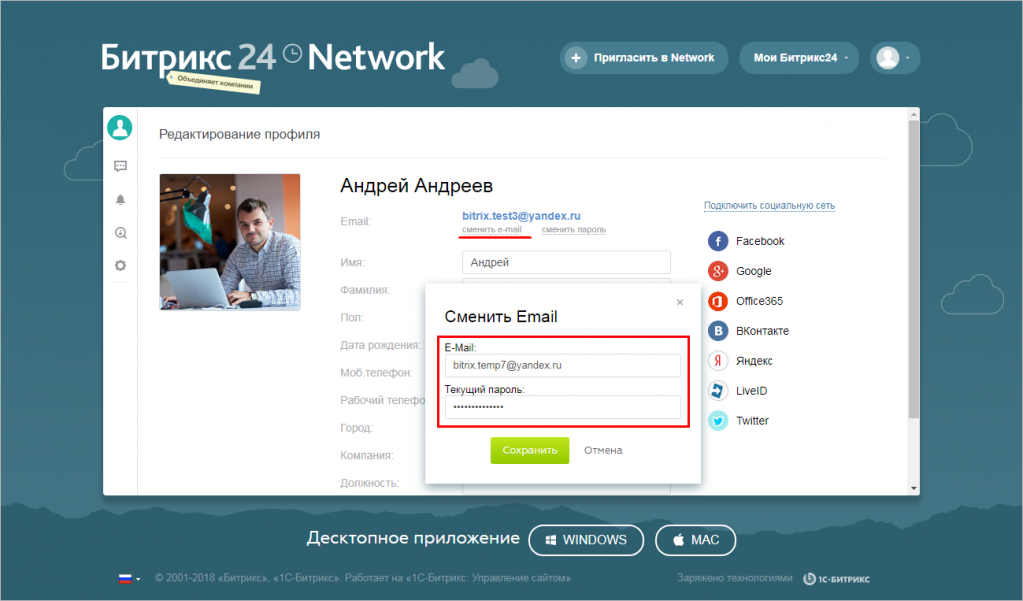Click the Объединяет компании tag under logo
This screenshot has height=601, width=1023.
pos(215,83)
